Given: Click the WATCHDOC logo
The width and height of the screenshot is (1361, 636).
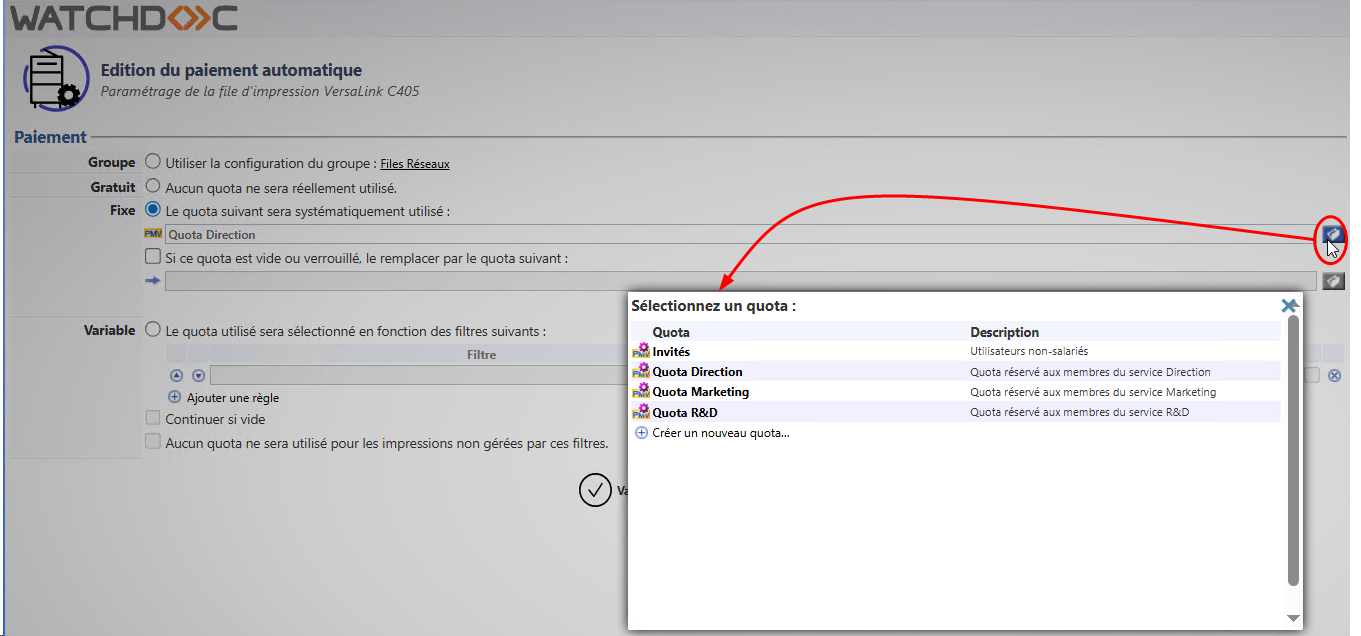Looking at the screenshot, I should (125, 18).
